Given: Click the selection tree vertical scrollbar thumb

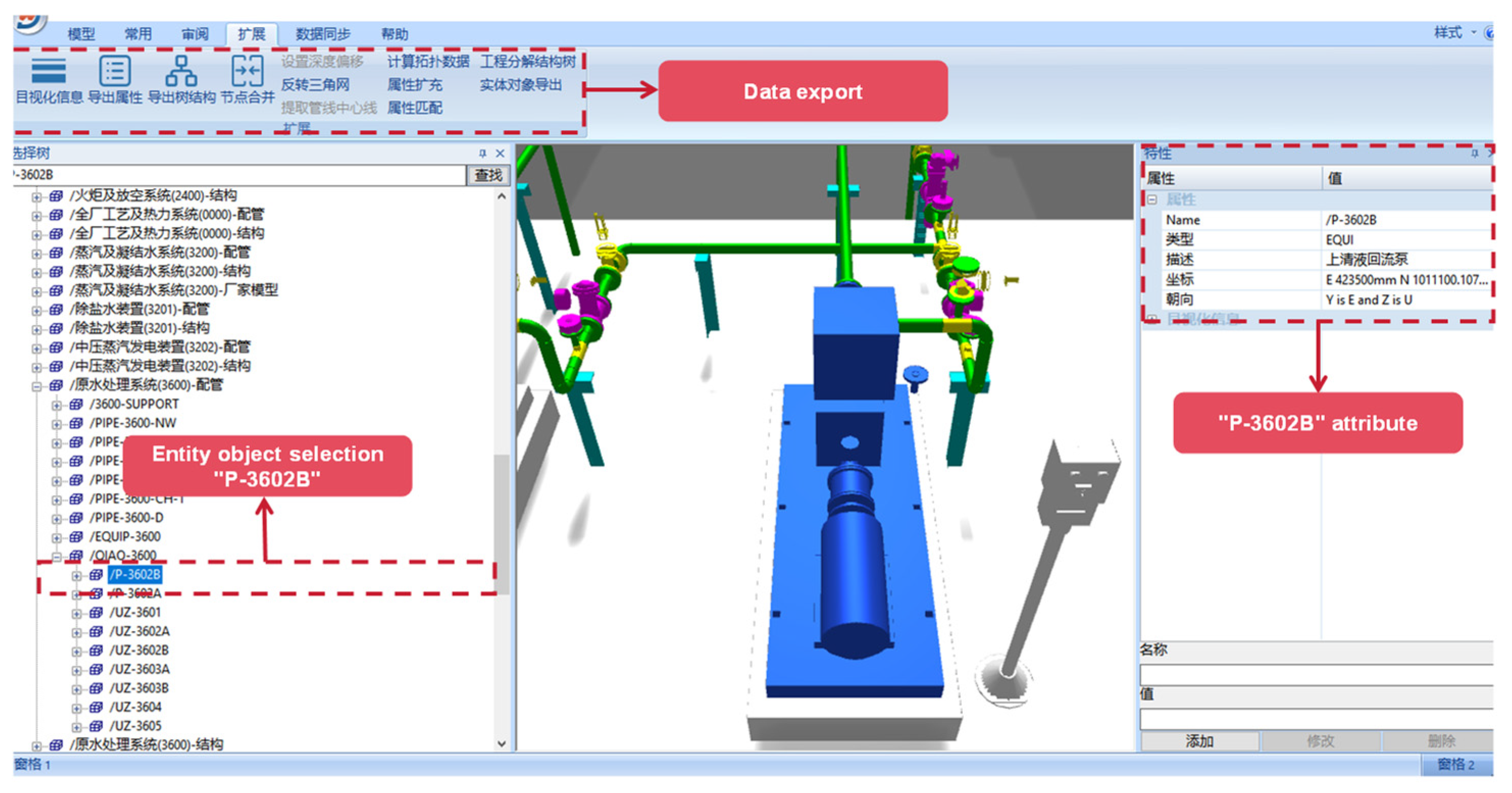Looking at the screenshot, I should tap(501, 522).
